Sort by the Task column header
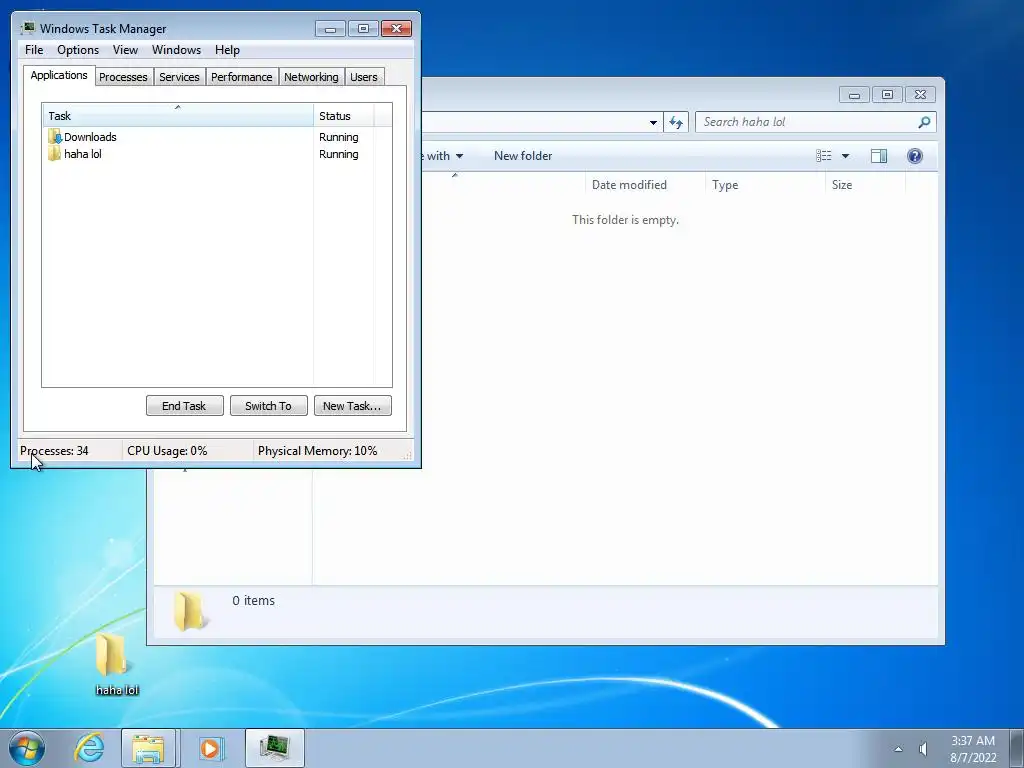The height and width of the screenshot is (768, 1024). [178, 115]
